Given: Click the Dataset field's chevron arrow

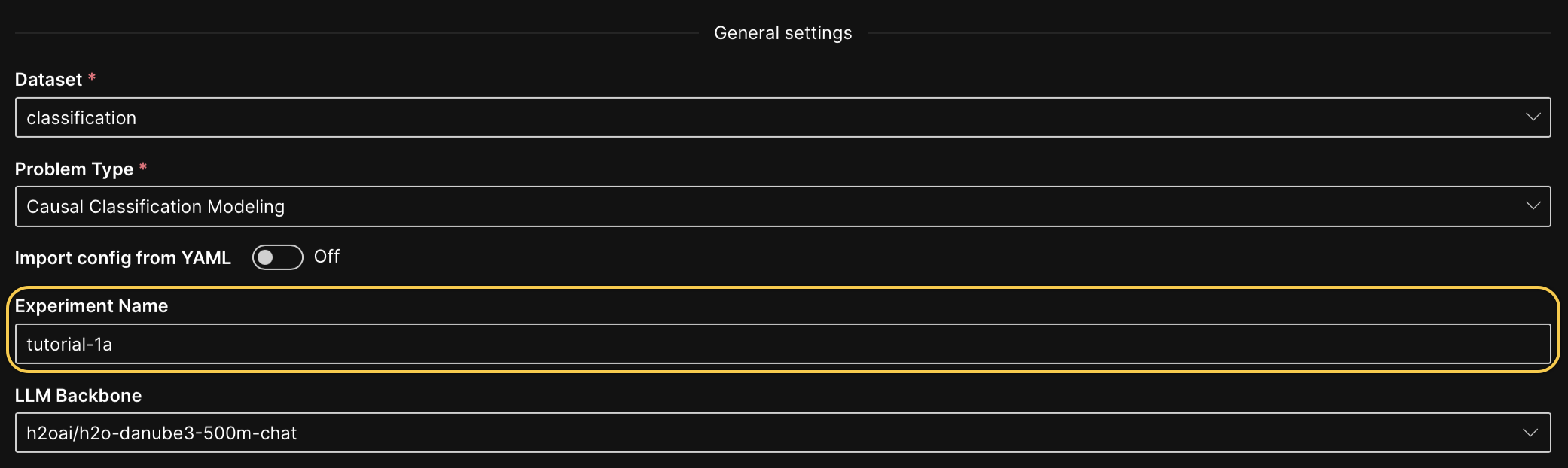Looking at the screenshot, I should [1533, 117].
